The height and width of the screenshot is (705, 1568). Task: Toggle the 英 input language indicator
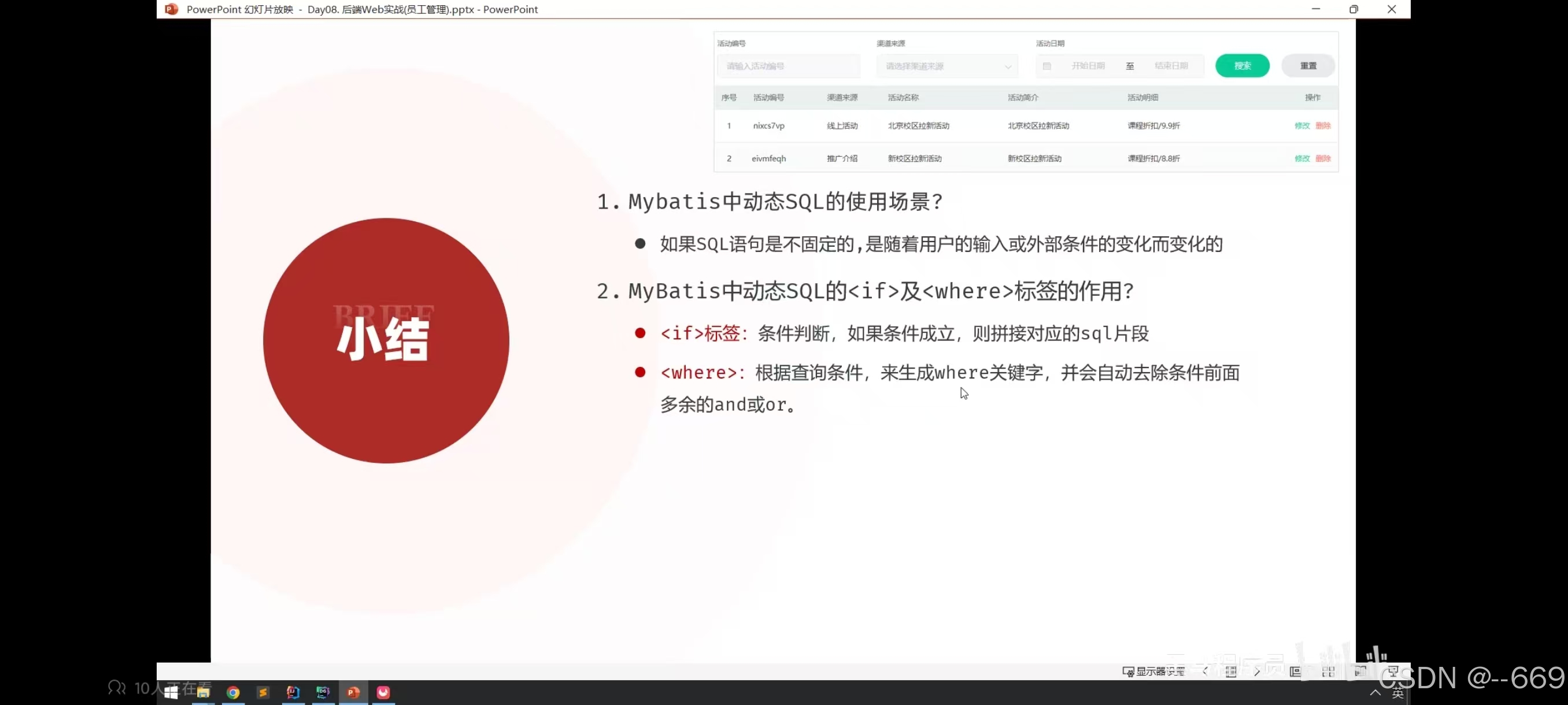click(x=1398, y=692)
